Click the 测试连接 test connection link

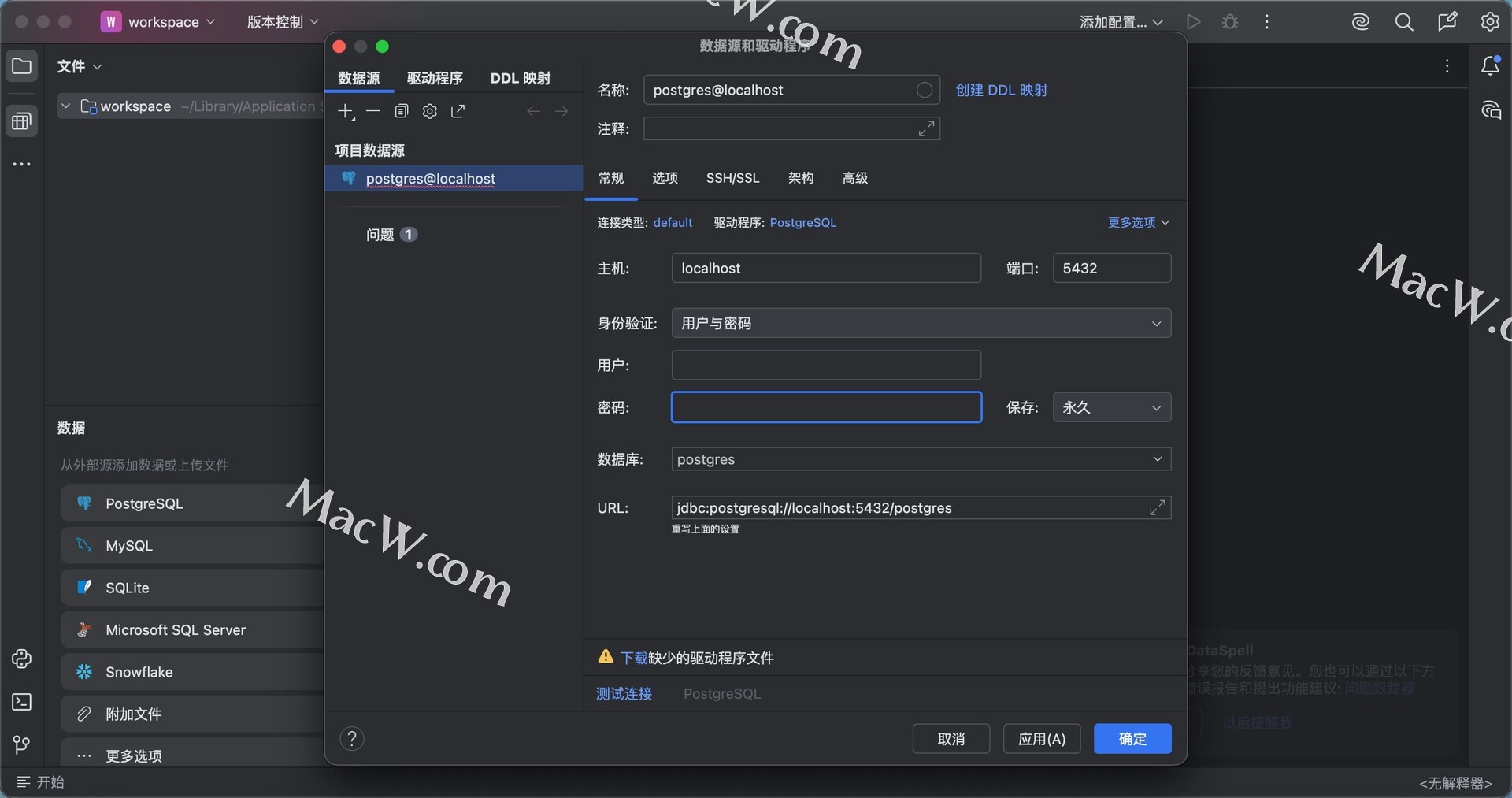[624, 694]
